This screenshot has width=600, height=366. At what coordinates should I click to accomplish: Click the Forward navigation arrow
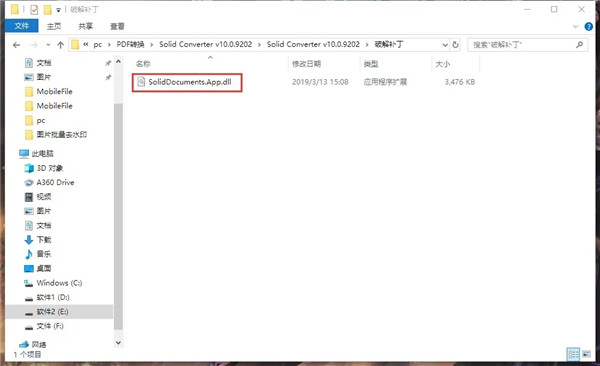pos(34,45)
